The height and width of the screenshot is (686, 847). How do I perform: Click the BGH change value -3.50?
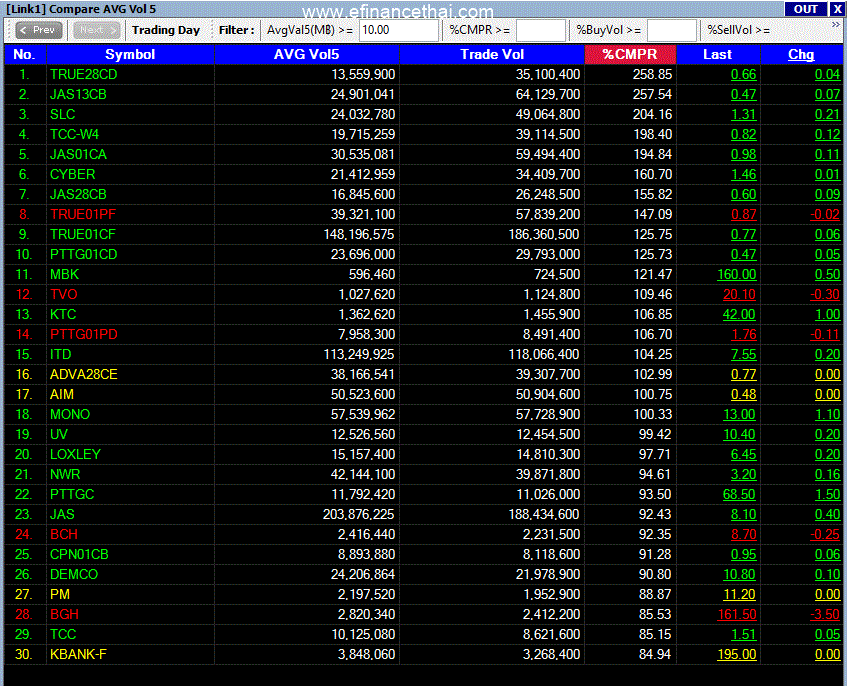(825, 614)
